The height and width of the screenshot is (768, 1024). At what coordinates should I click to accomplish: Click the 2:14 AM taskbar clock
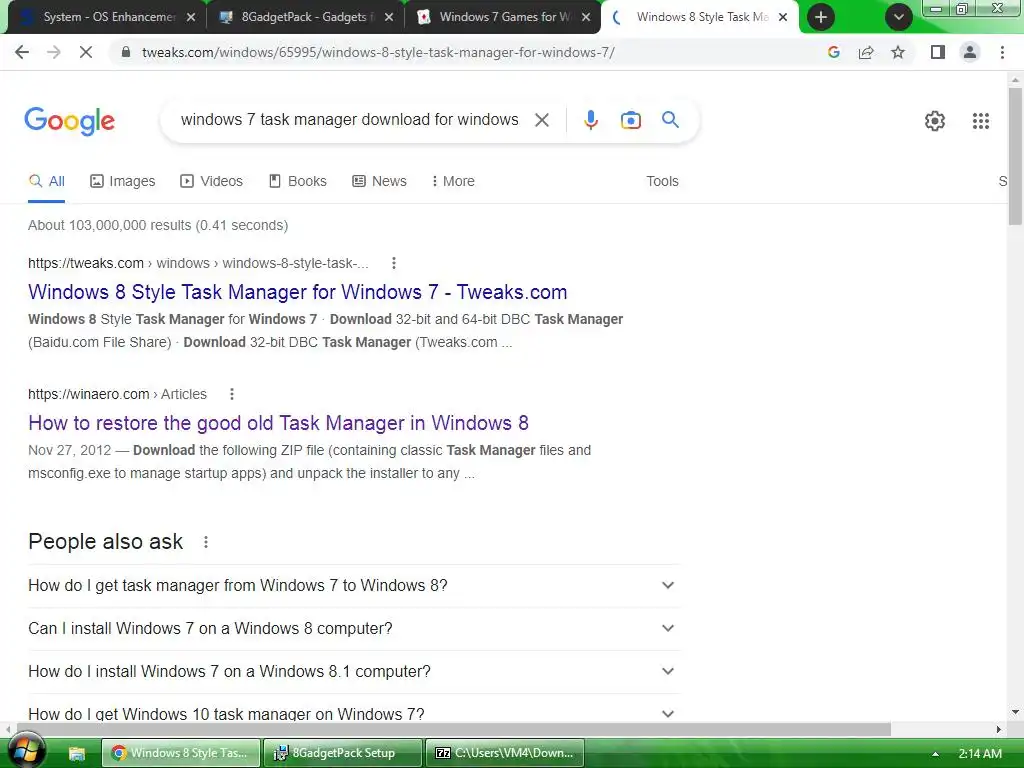(980, 754)
